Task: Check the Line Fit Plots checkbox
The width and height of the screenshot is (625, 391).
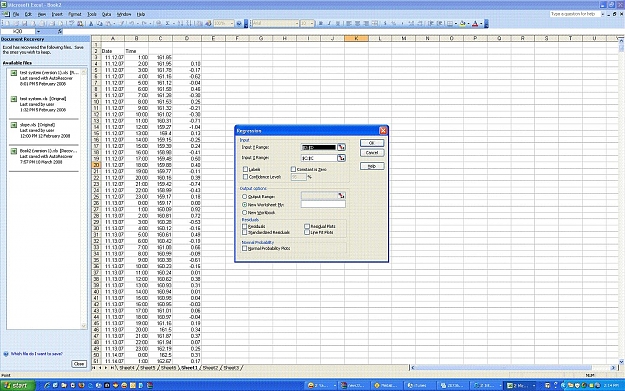Action: [x=307, y=232]
